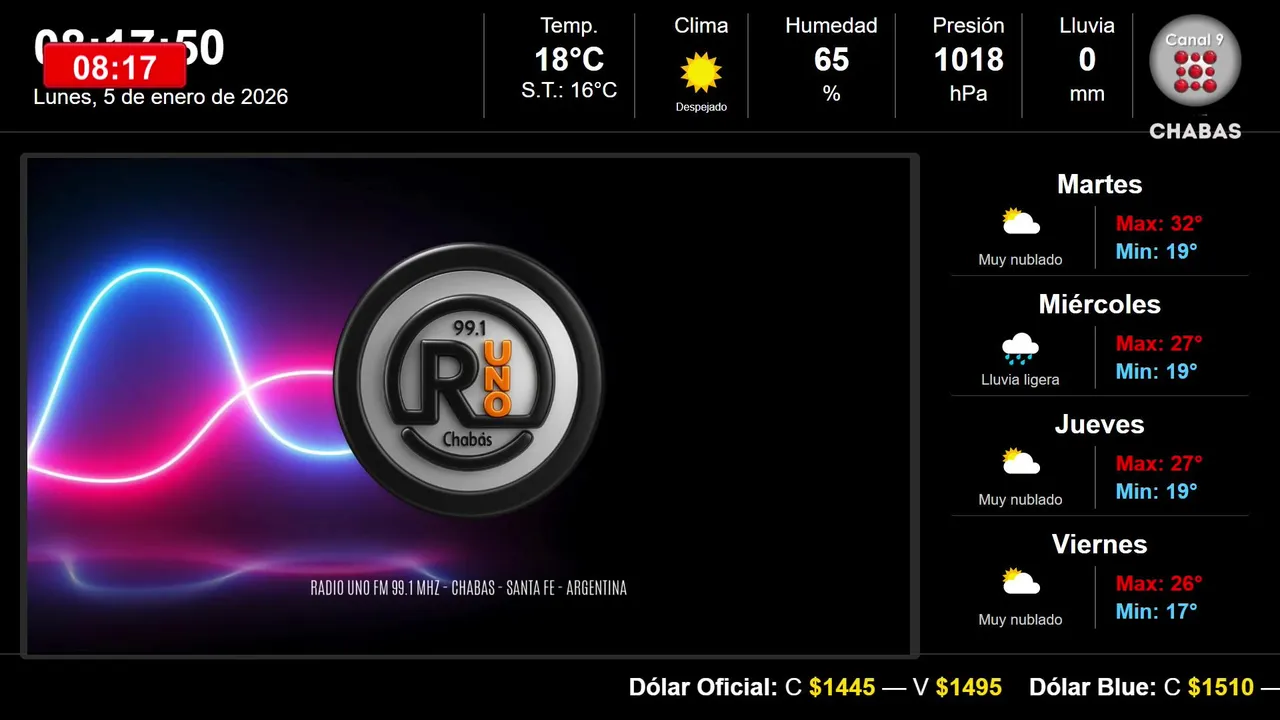Click Viernes Max: 26° value
The image size is (1280, 720).
pyautogui.click(x=1159, y=583)
